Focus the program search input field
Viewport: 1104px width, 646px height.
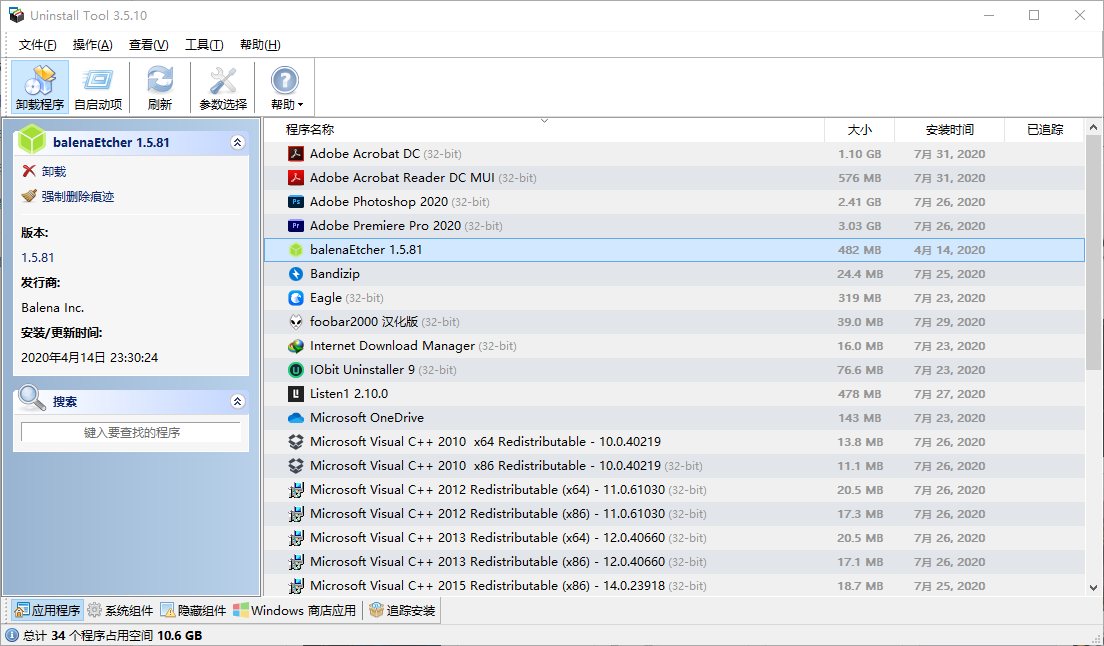(x=131, y=432)
